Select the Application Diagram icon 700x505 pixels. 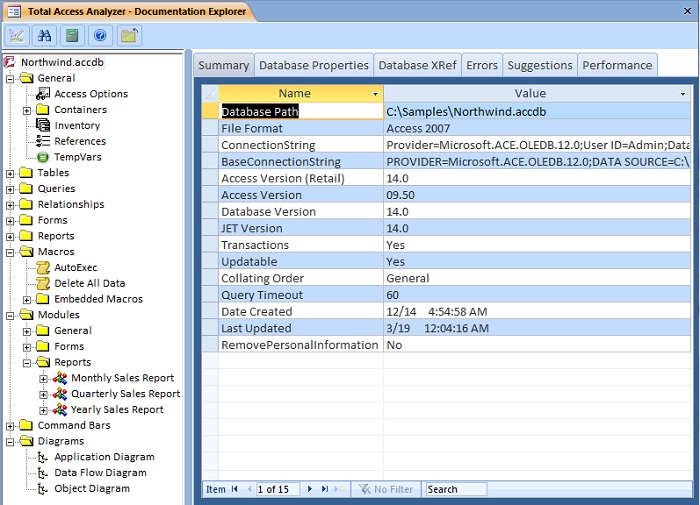[43, 457]
